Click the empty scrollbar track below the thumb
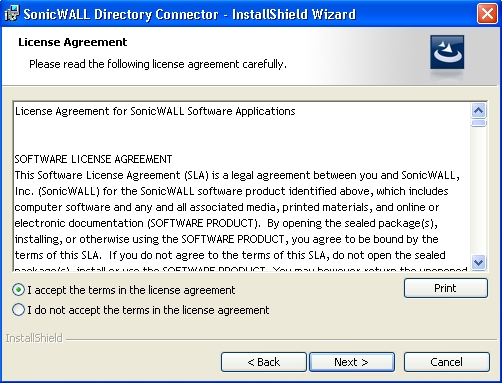The height and width of the screenshot is (383, 502). pyautogui.click(x=479, y=191)
